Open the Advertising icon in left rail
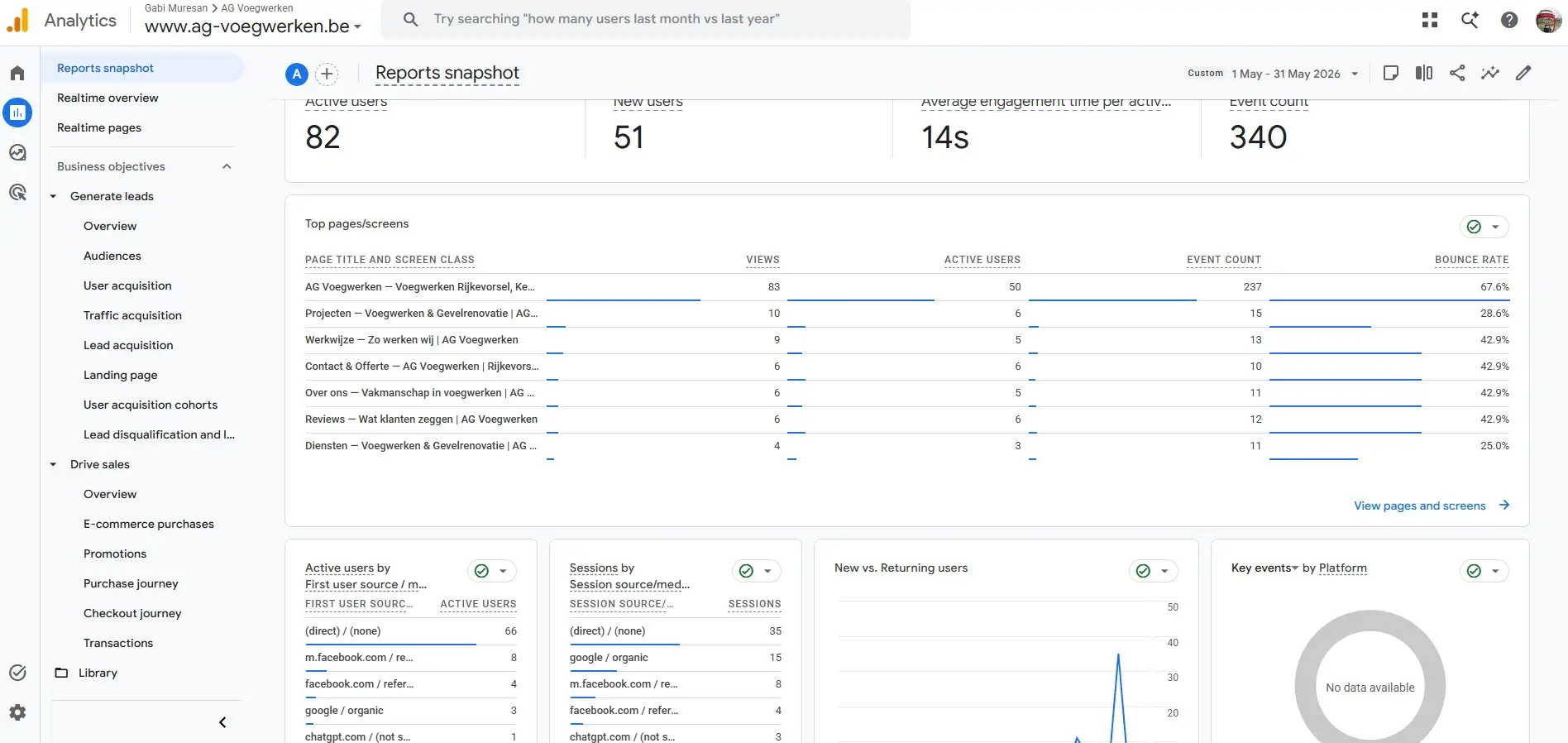The image size is (1568, 743). (17, 192)
